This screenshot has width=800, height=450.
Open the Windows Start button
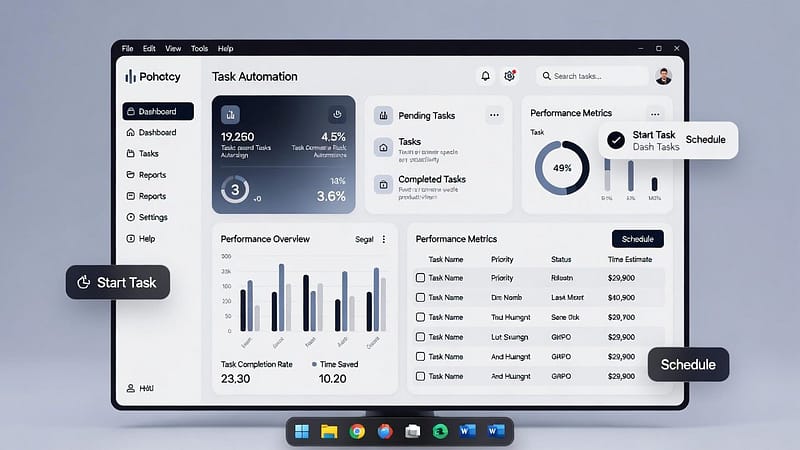pos(302,432)
